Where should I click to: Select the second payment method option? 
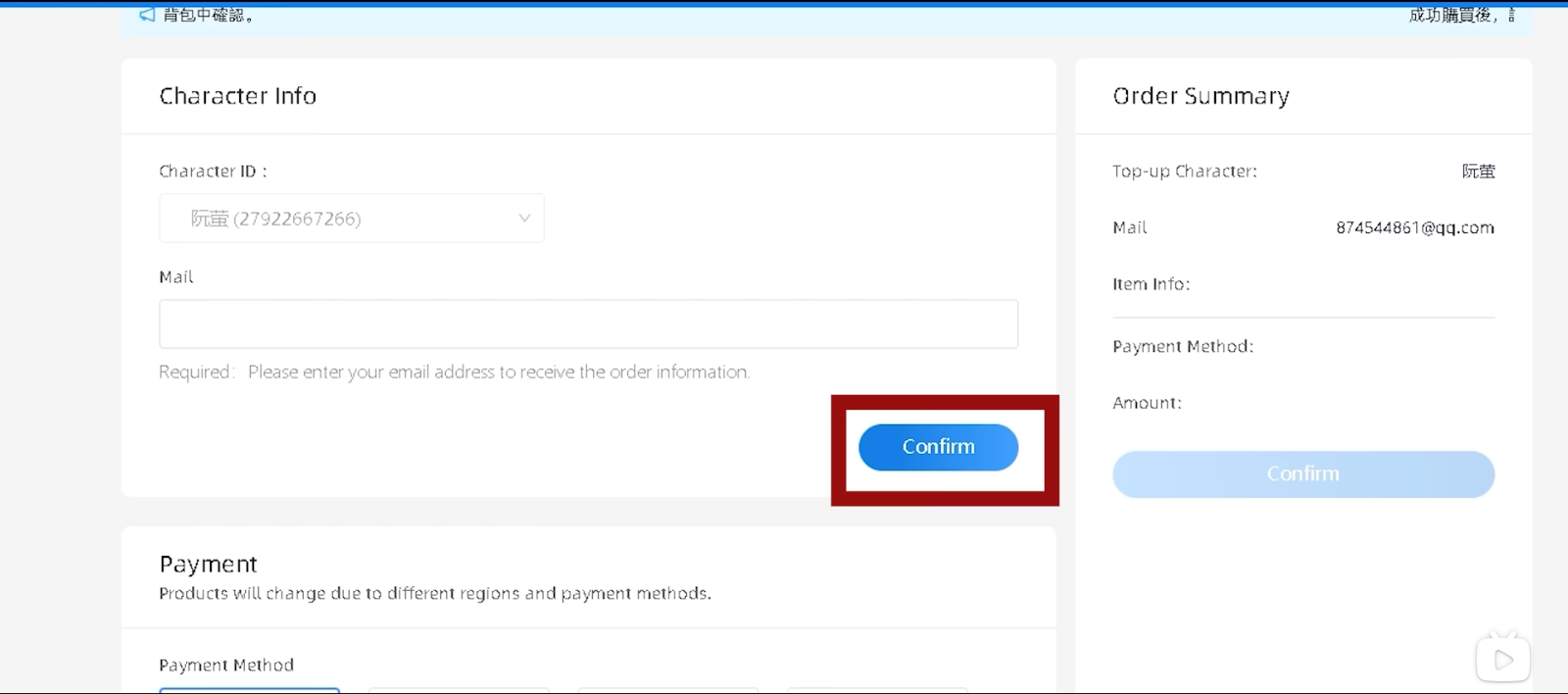pyautogui.click(x=459, y=690)
